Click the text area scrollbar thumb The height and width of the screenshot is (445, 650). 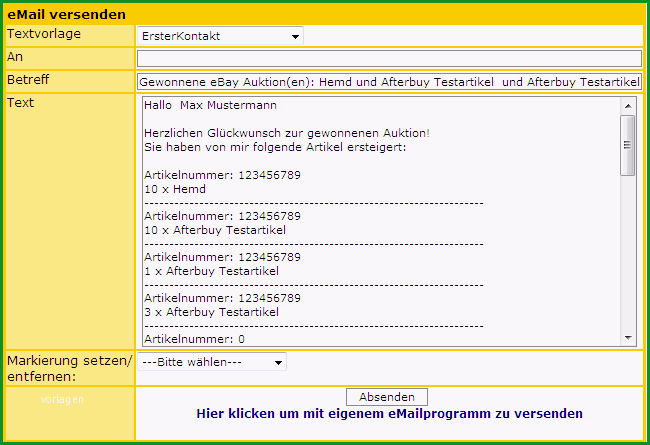pos(628,146)
